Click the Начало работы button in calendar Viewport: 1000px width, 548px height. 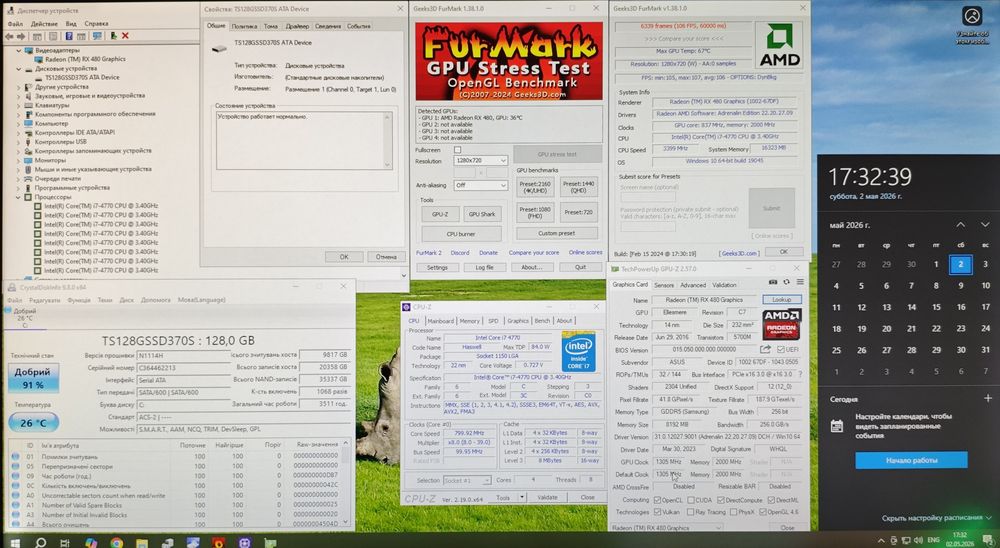(911, 460)
